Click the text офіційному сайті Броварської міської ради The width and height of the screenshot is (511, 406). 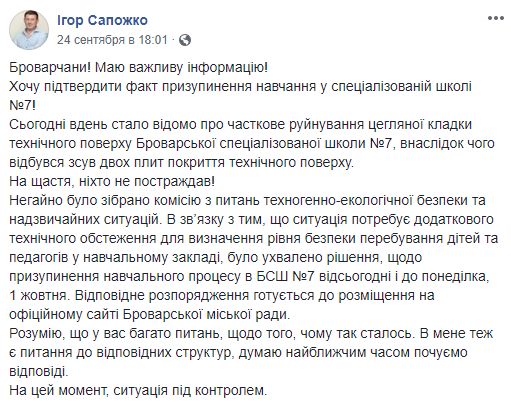[149, 315]
